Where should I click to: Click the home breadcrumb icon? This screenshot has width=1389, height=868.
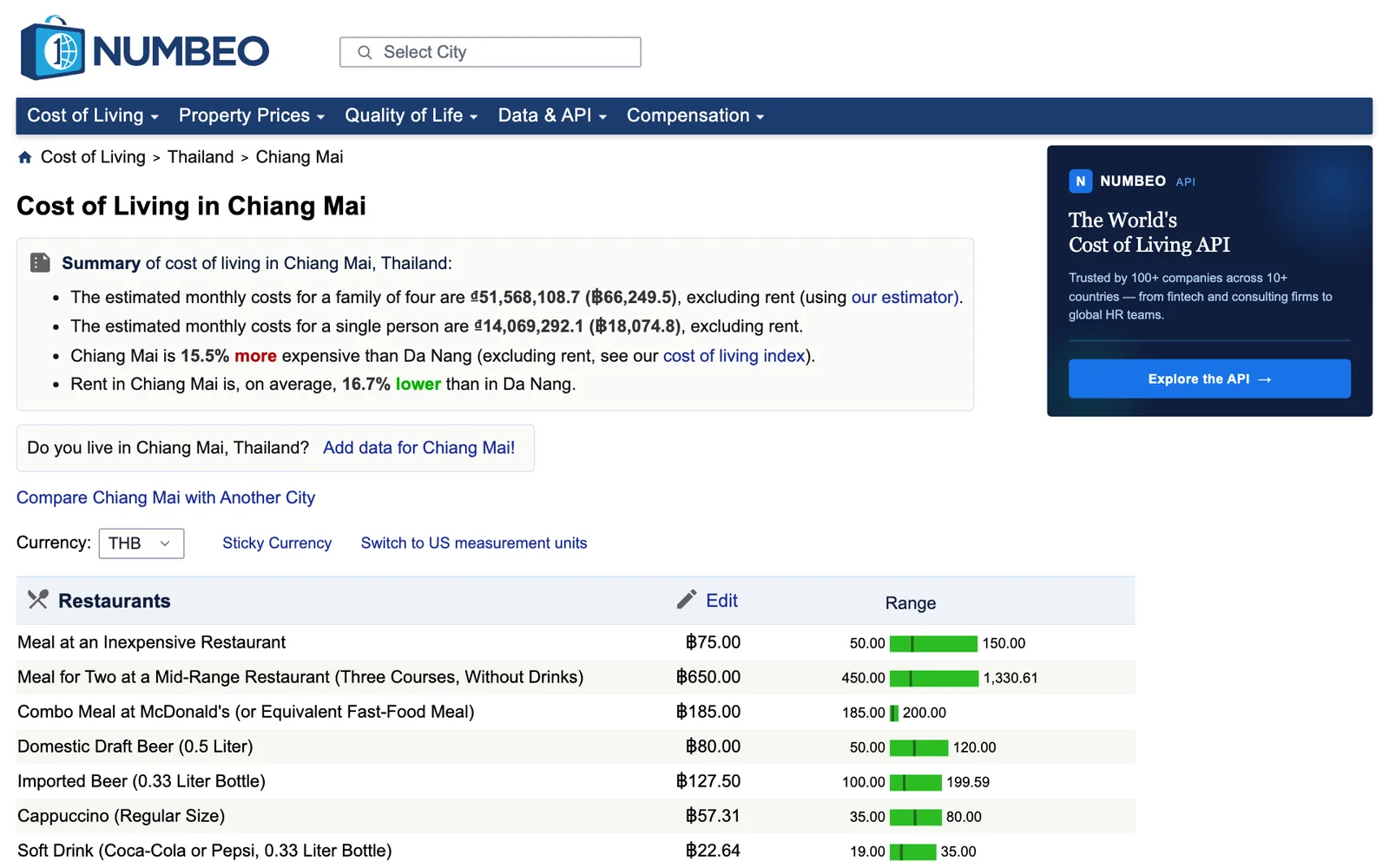tap(25, 157)
